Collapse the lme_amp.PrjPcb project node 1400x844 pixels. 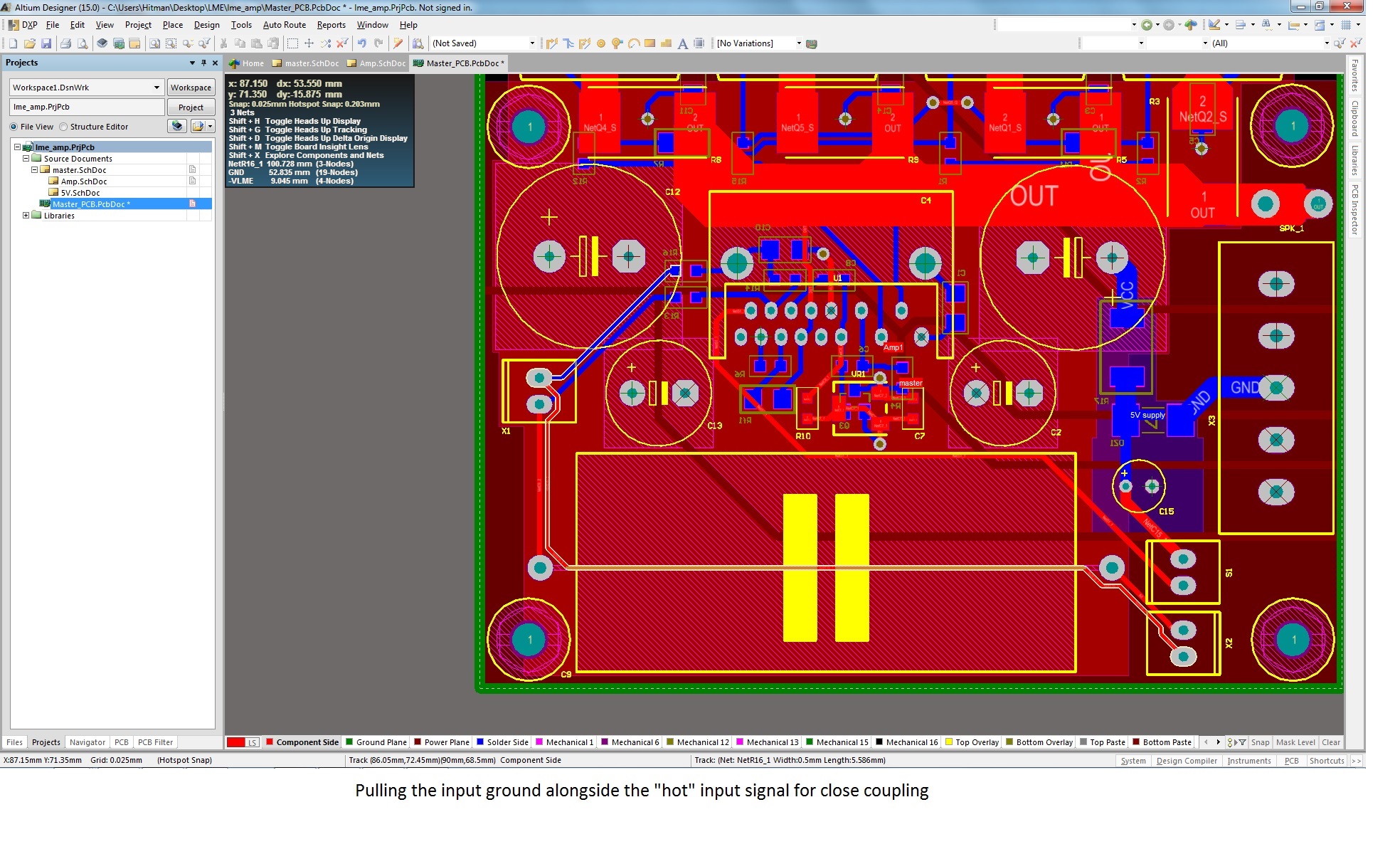18,147
